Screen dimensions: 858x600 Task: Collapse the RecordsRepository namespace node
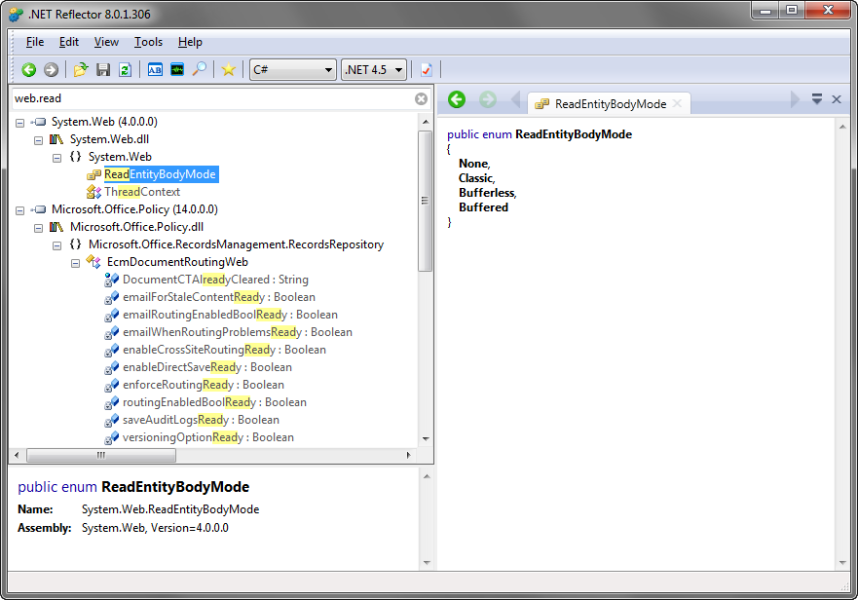pyautogui.click(x=57, y=245)
